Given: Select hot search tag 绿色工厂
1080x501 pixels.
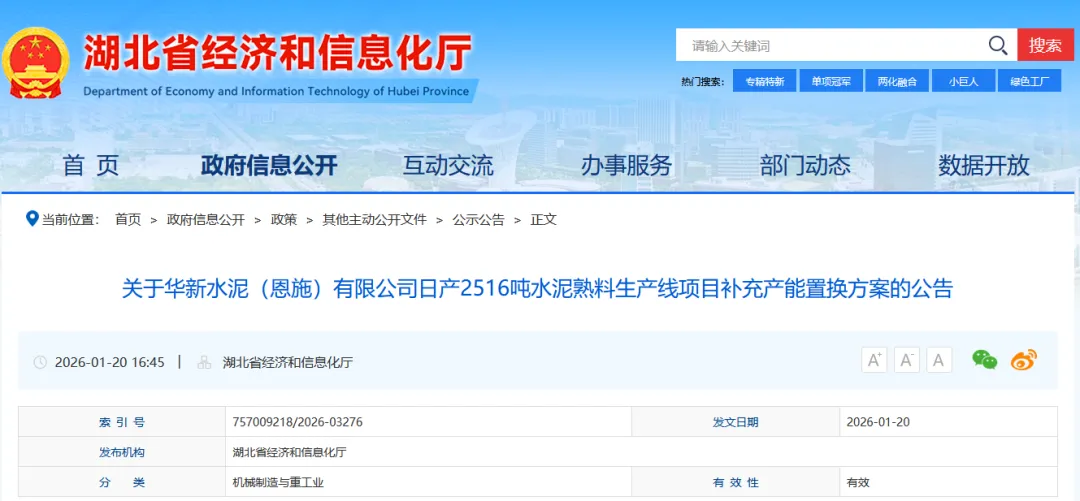Looking at the screenshot, I should pos(1030,81).
